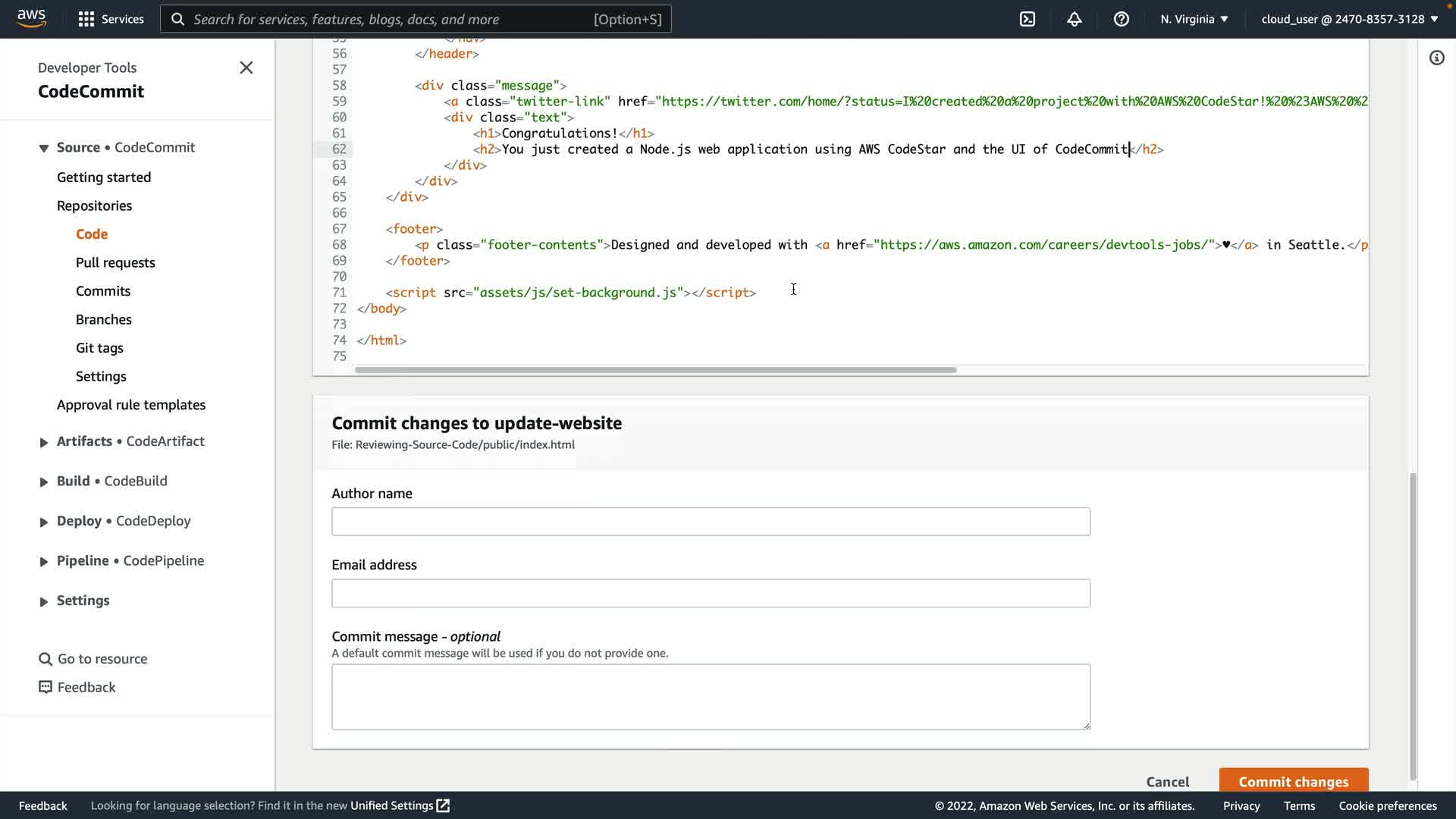Open the cloud_user account dropdown
The image size is (1456, 819).
point(1349,19)
